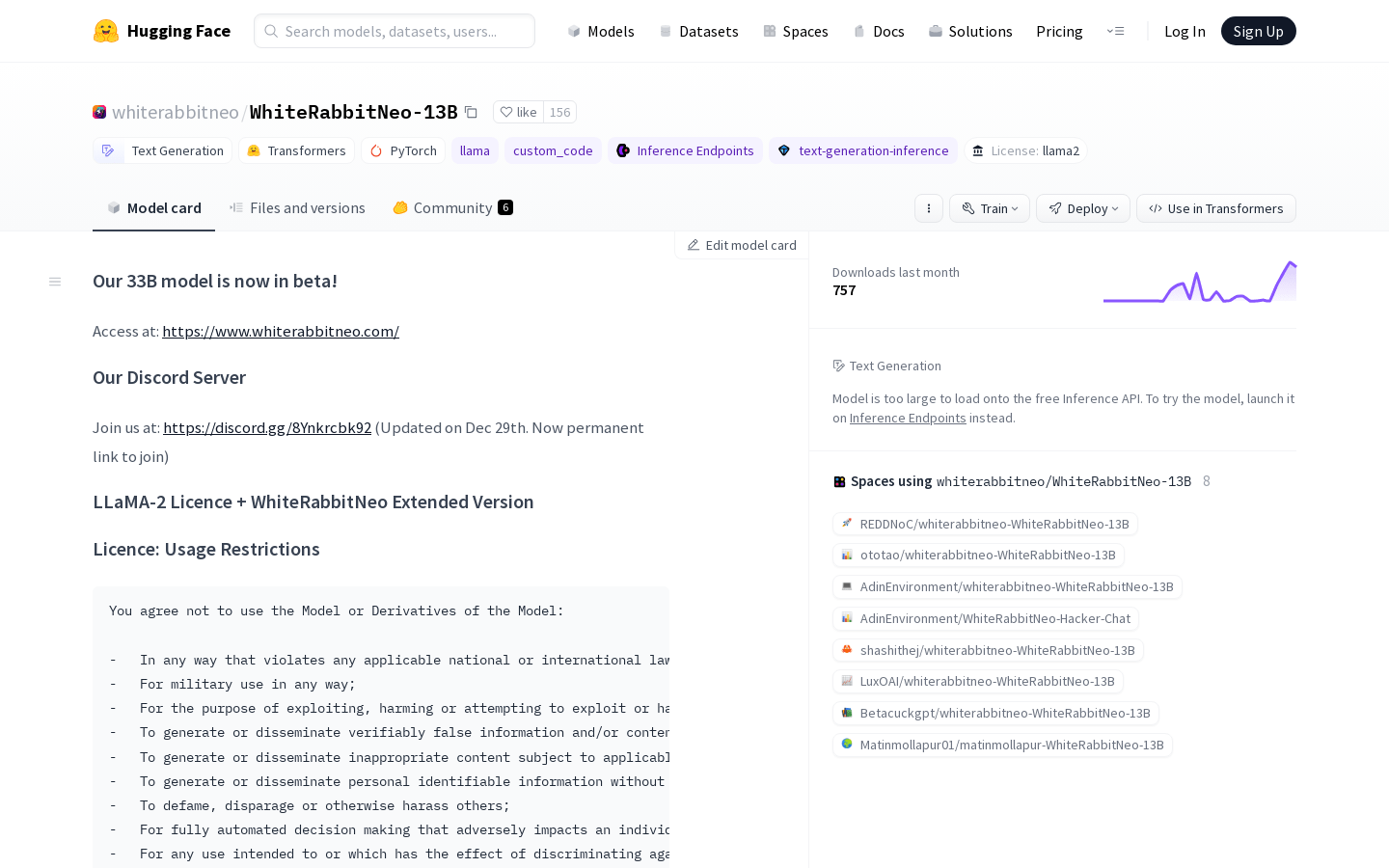Click the 'Licence: Usage Restrictions' heading
Viewport: 1389px width, 868px height.
click(206, 549)
